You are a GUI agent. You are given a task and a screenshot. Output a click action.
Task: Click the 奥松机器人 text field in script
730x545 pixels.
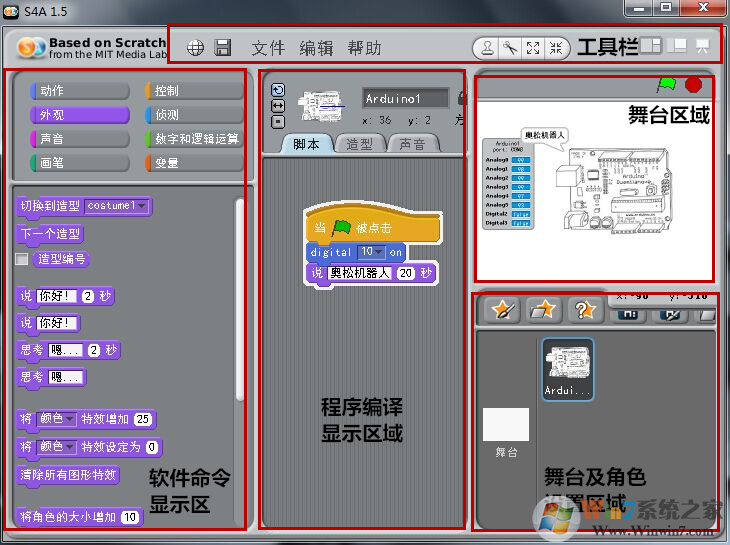359,273
